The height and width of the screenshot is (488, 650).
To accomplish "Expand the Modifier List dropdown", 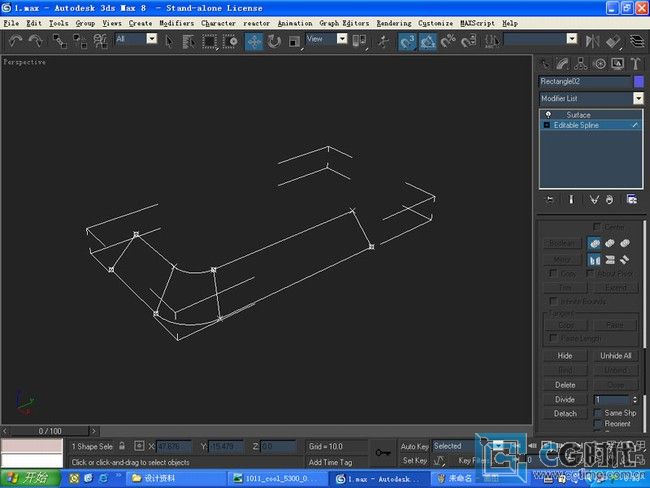I will pos(638,98).
